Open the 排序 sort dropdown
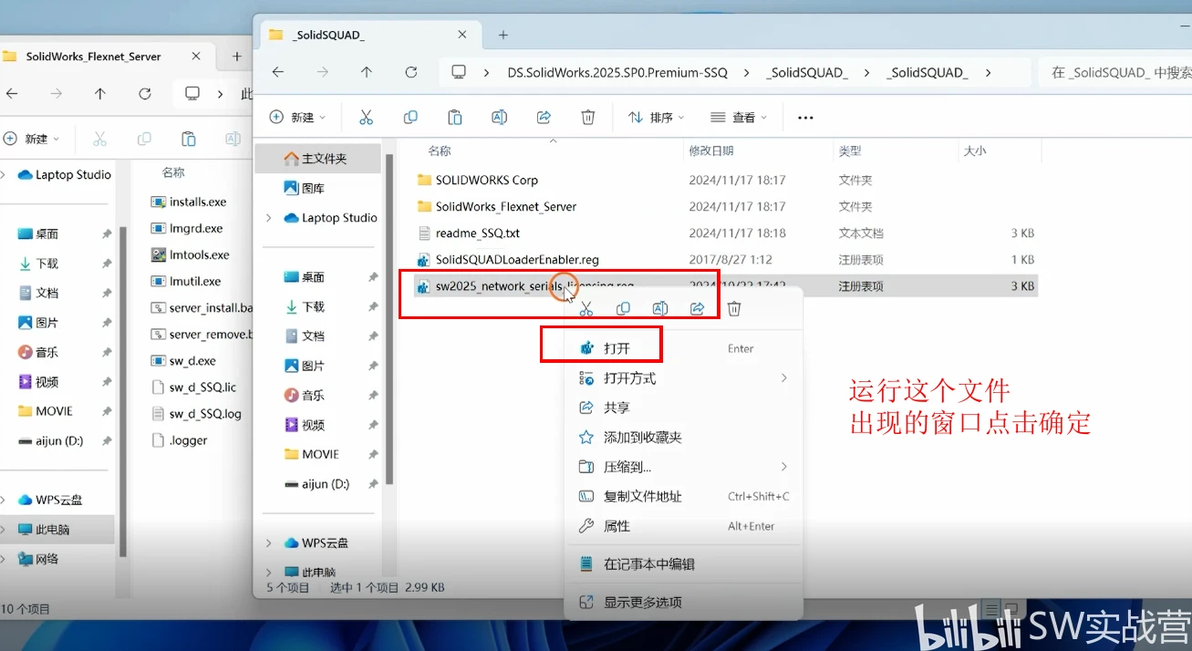 (x=657, y=117)
